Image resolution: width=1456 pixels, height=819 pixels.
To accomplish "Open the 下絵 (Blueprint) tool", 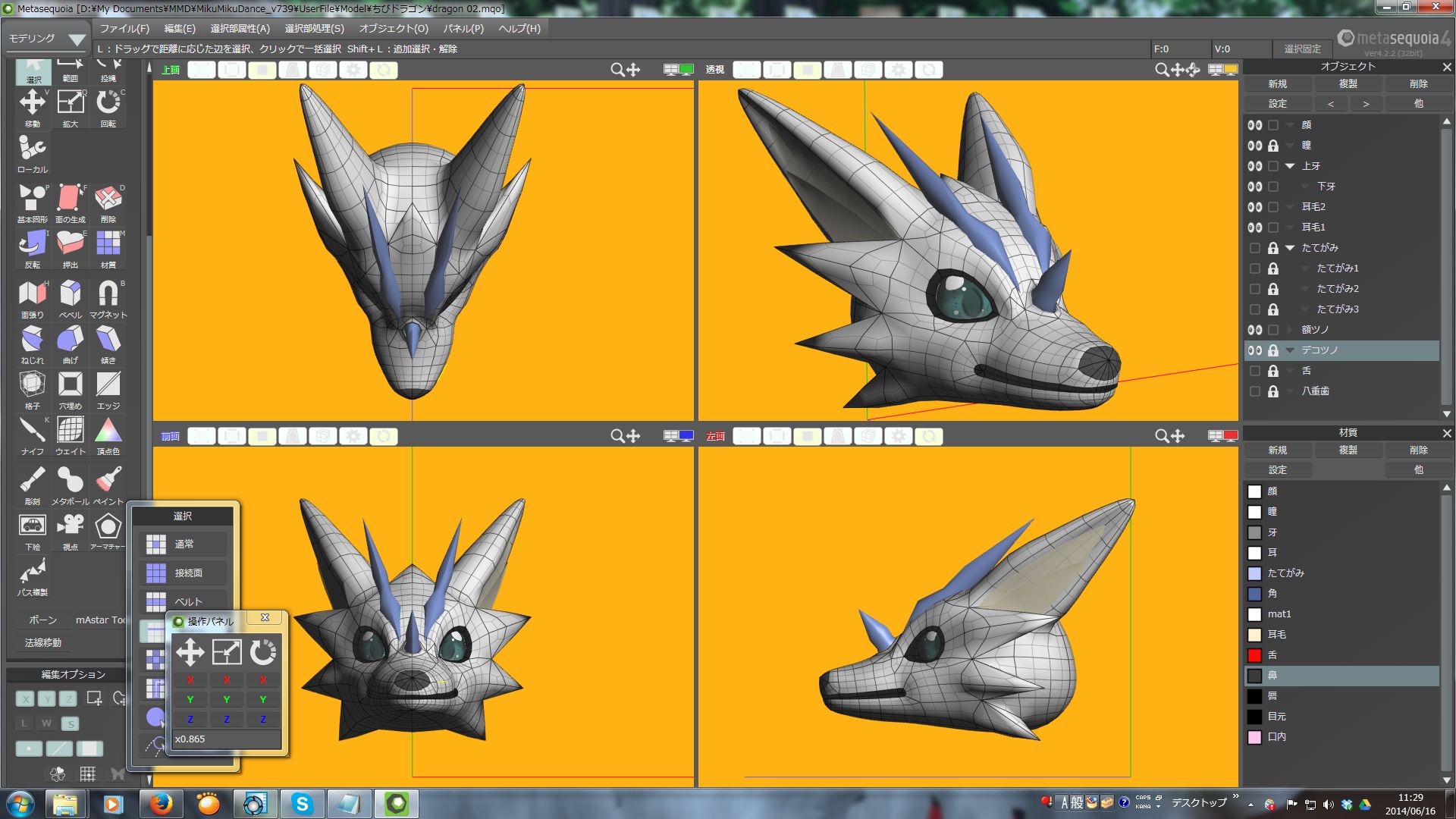I will pyautogui.click(x=33, y=531).
